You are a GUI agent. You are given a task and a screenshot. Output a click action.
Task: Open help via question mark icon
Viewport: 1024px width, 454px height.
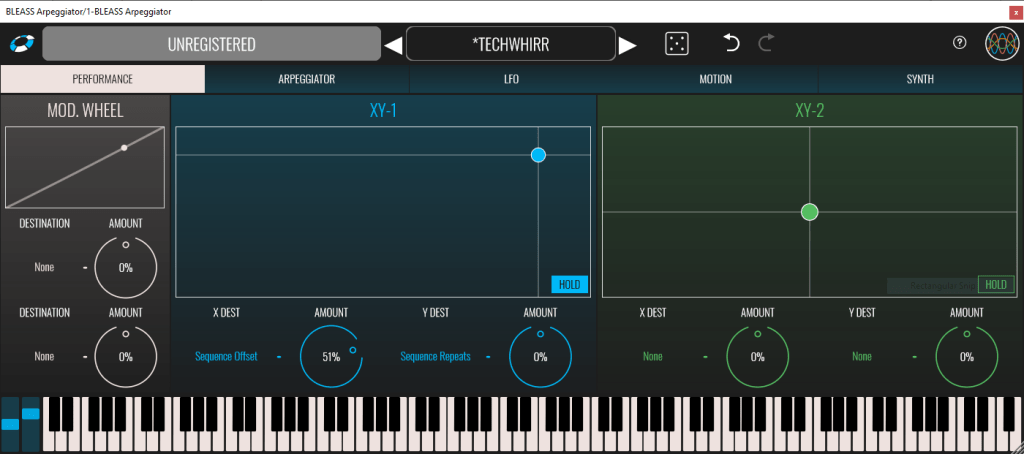pyautogui.click(x=960, y=43)
